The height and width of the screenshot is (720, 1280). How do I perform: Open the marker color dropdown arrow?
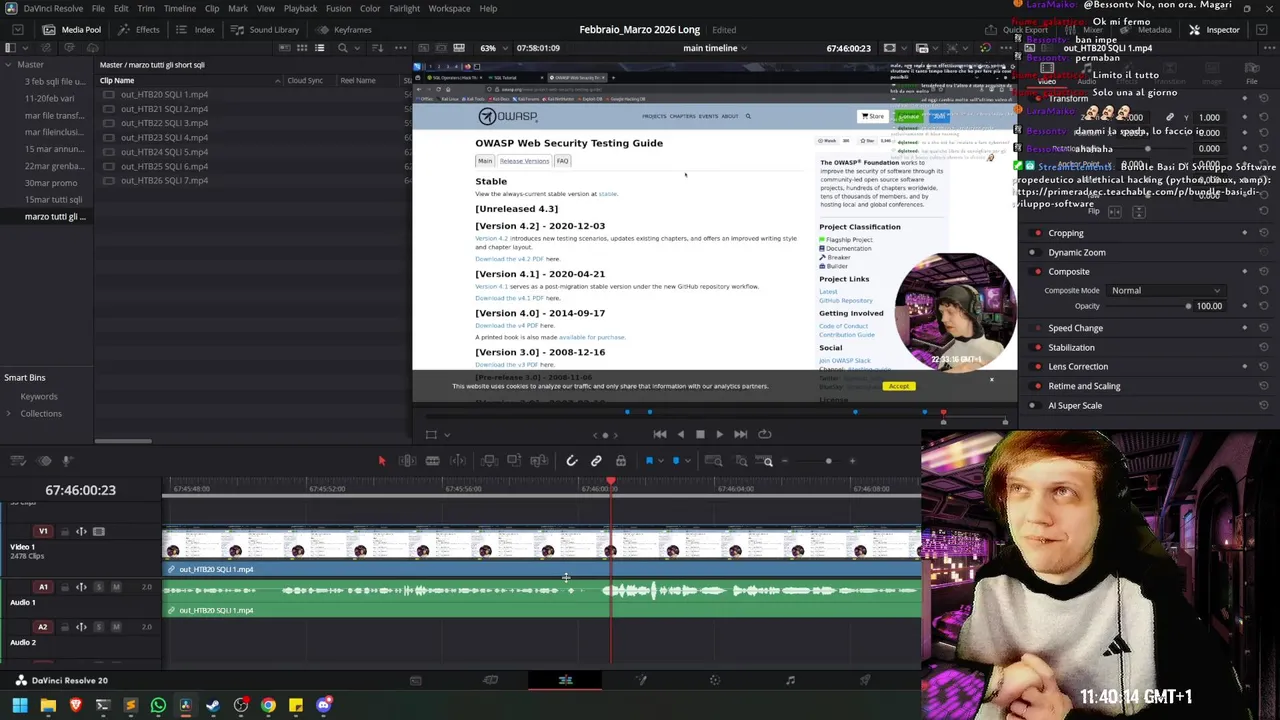(x=687, y=461)
